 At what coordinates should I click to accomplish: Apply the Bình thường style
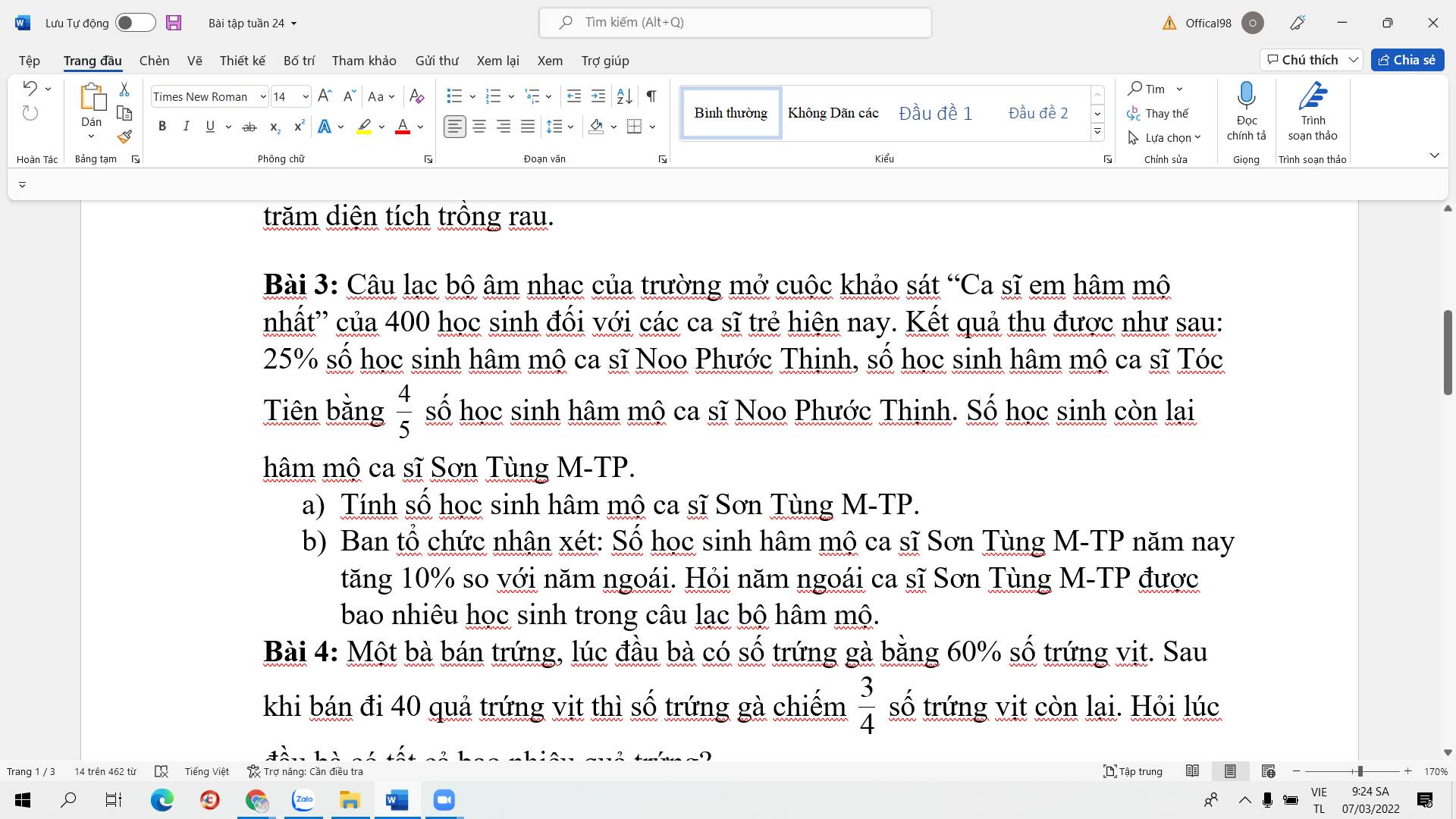(x=731, y=113)
